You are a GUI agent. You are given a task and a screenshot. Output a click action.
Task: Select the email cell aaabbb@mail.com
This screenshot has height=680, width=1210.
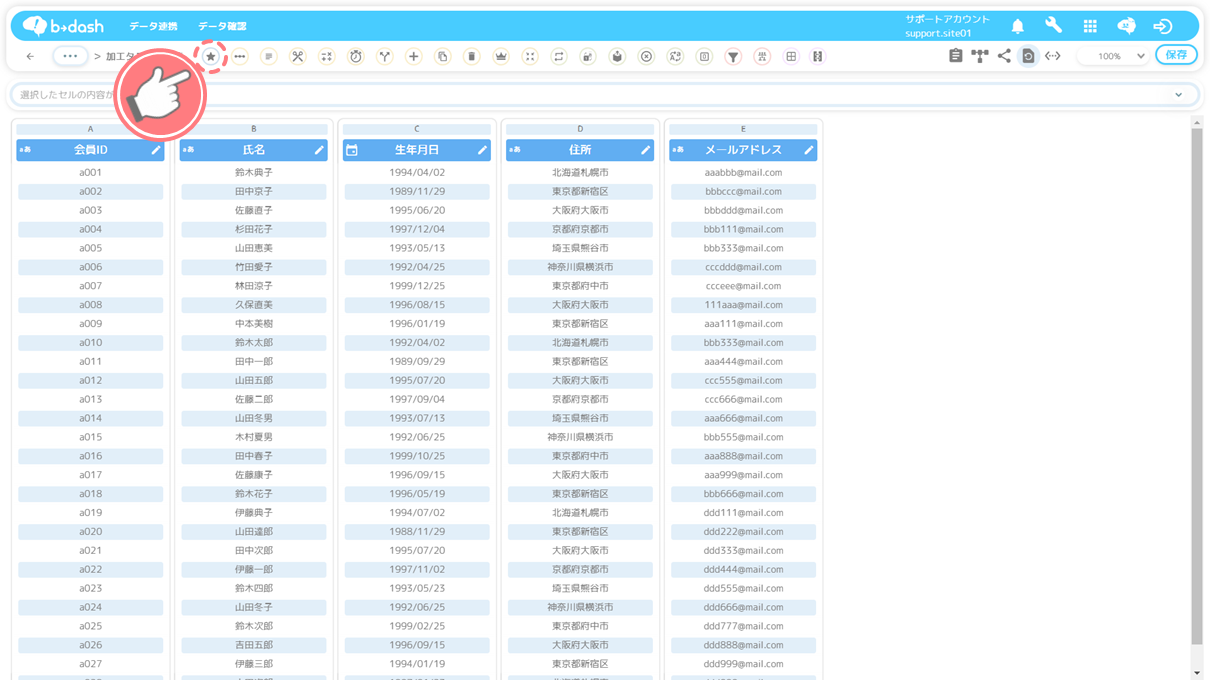[743, 173]
